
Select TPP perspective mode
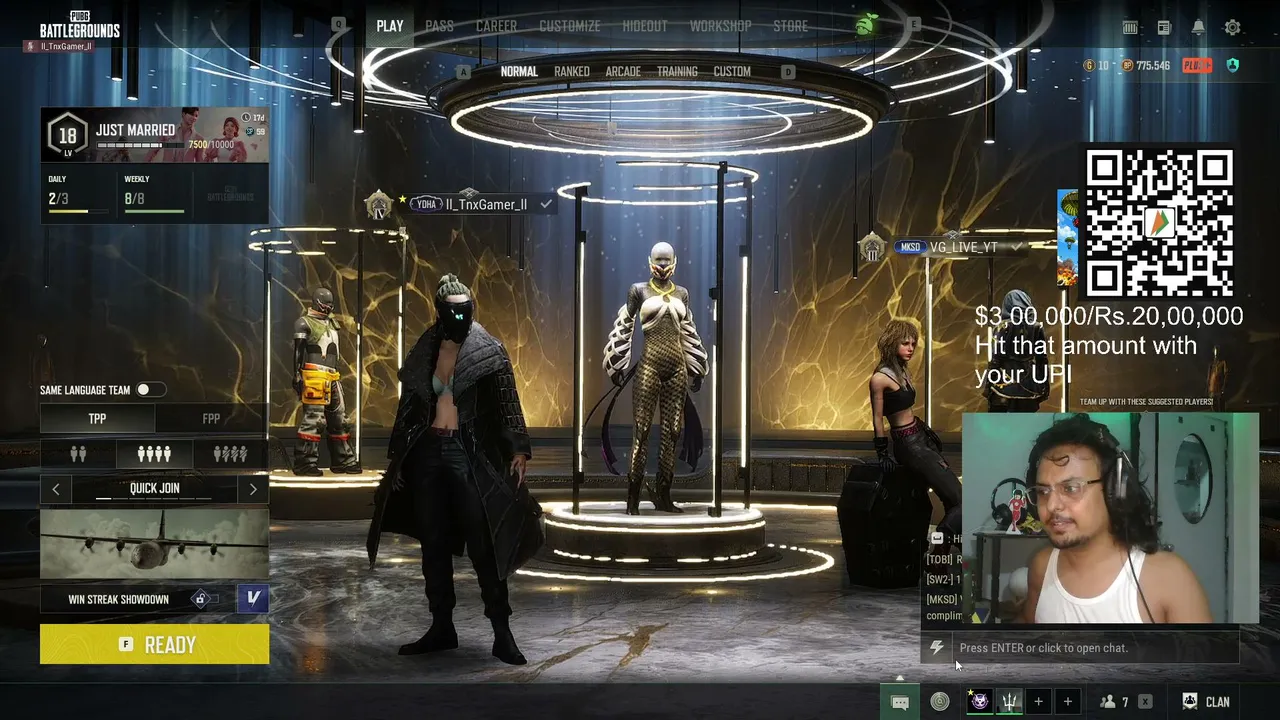point(97,419)
